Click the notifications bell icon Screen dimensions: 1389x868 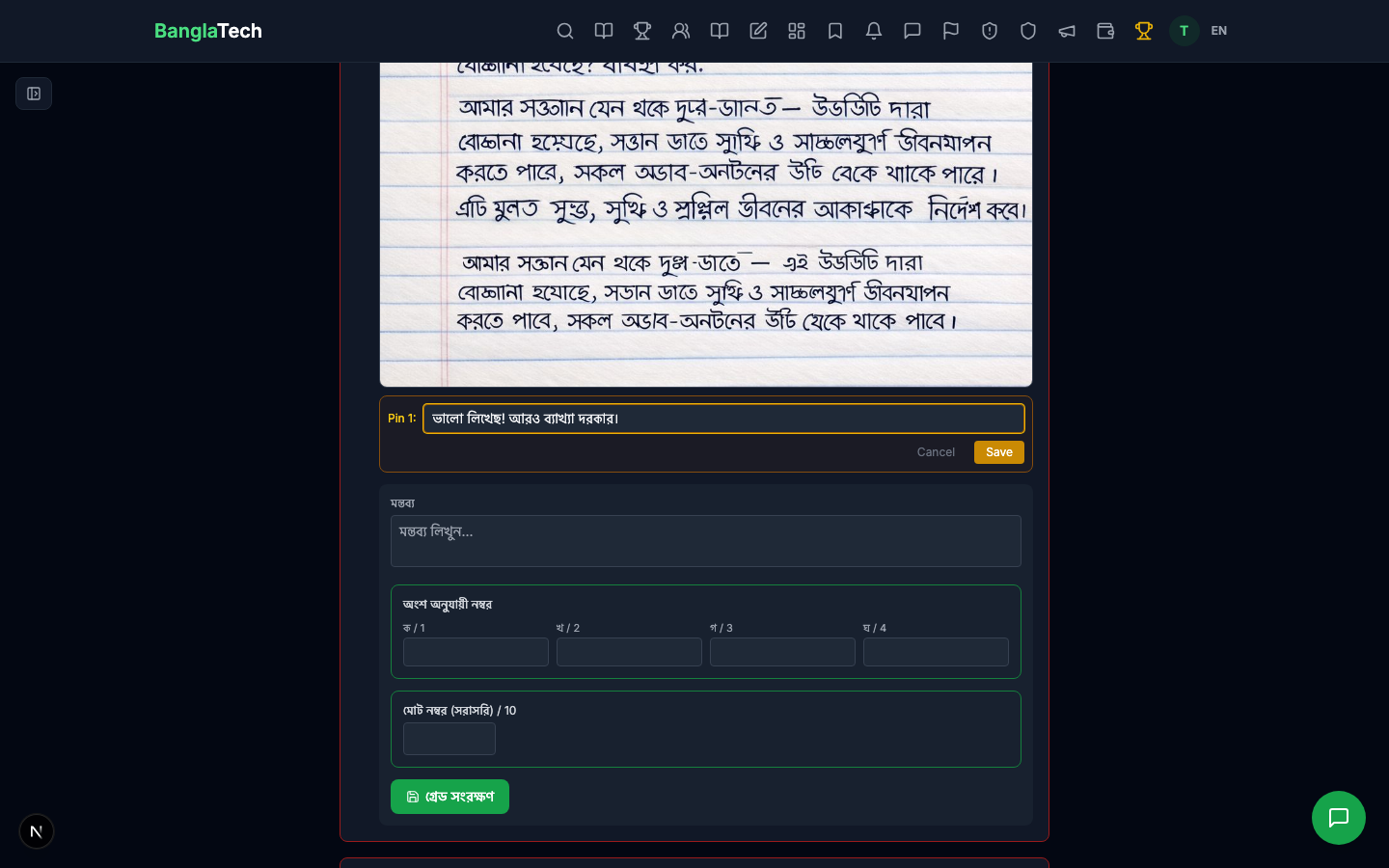pyautogui.click(x=874, y=31)
